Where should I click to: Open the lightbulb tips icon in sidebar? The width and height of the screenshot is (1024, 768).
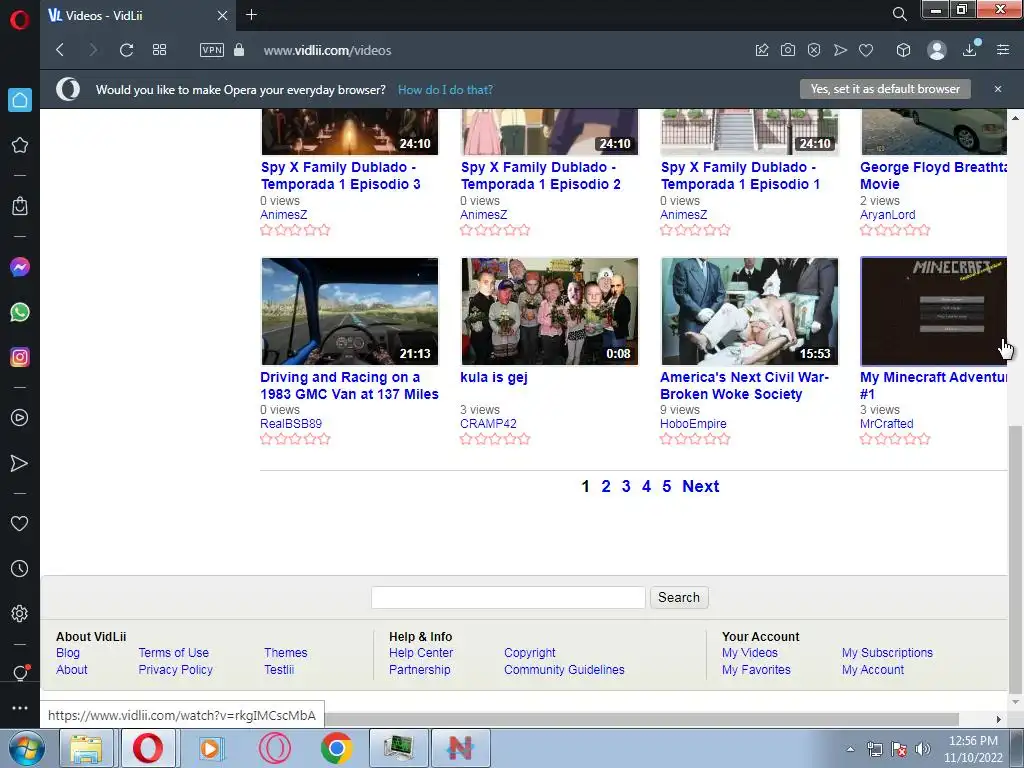pyautogui.click(x=20, y=673)
